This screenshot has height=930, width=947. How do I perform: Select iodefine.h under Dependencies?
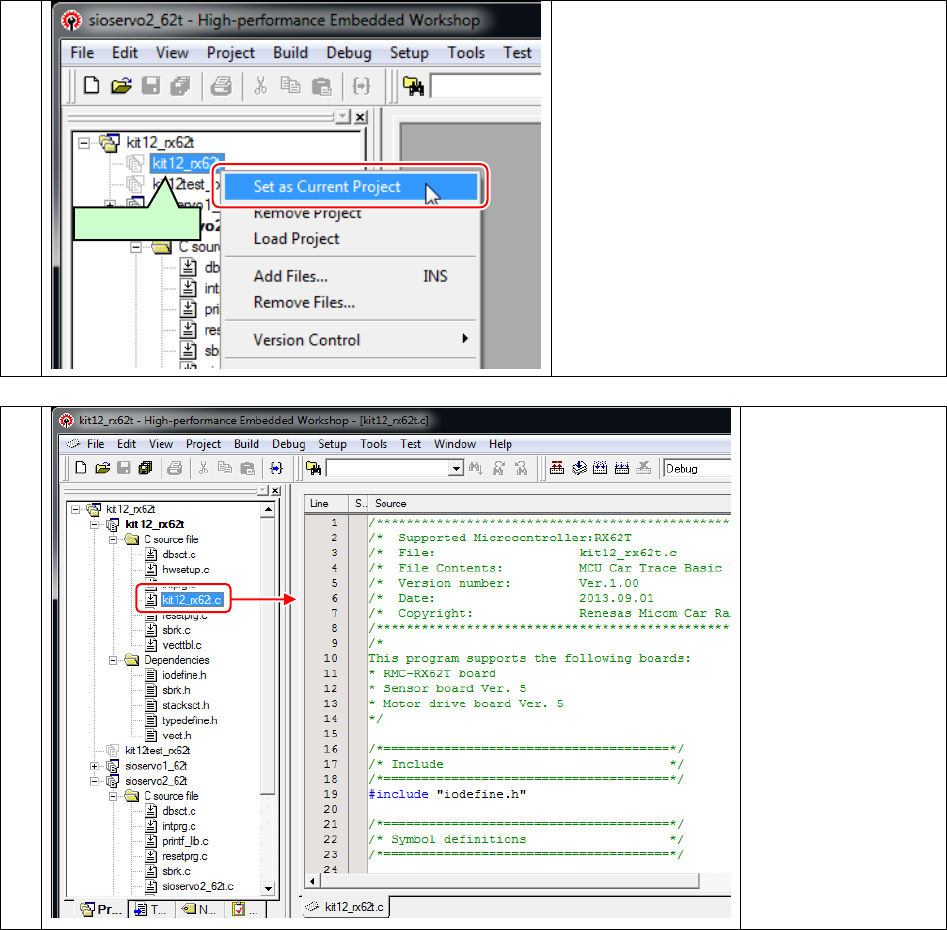tap(184, 675)
